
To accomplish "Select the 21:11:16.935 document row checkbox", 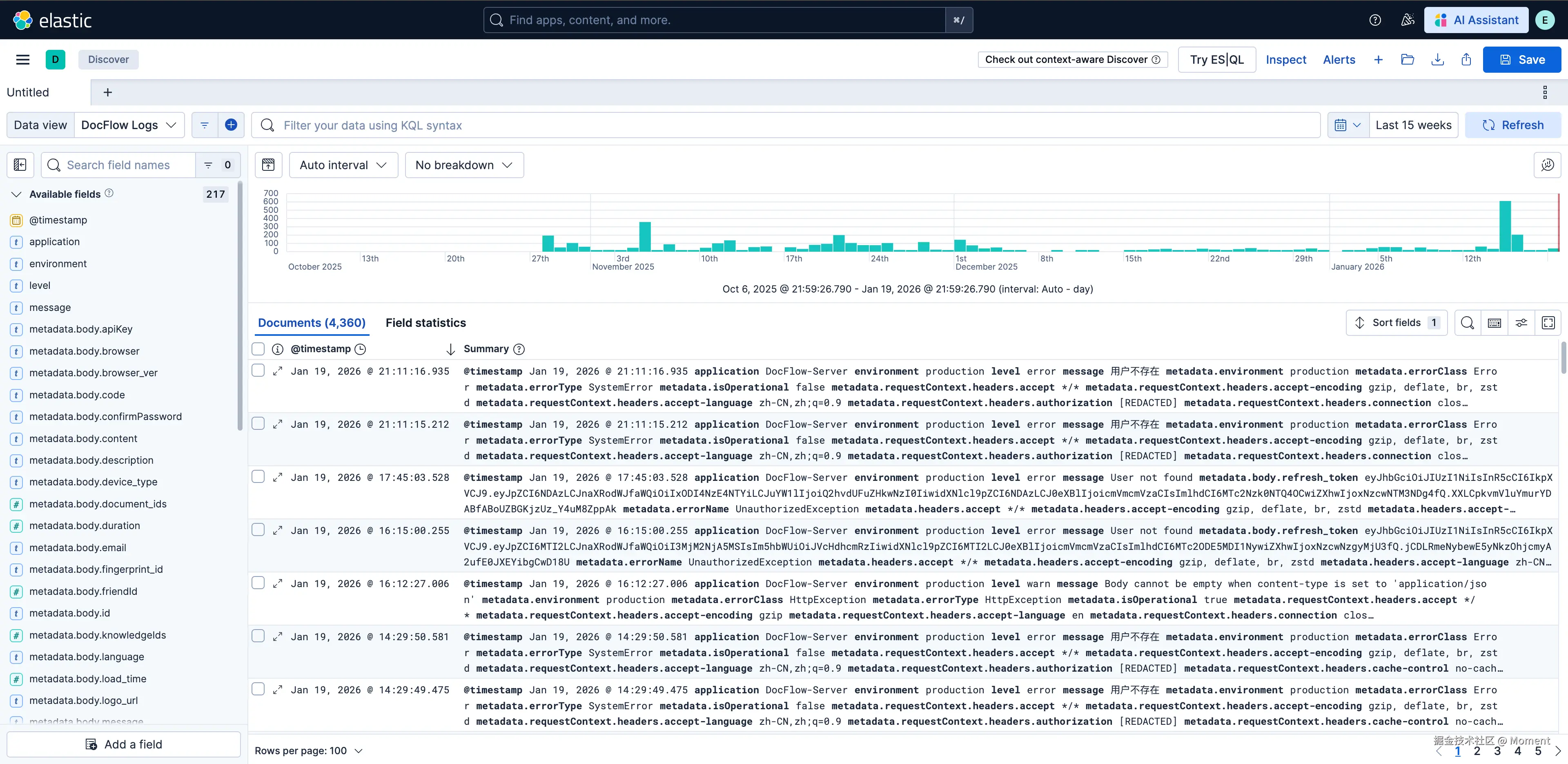I will click(258, 371).
